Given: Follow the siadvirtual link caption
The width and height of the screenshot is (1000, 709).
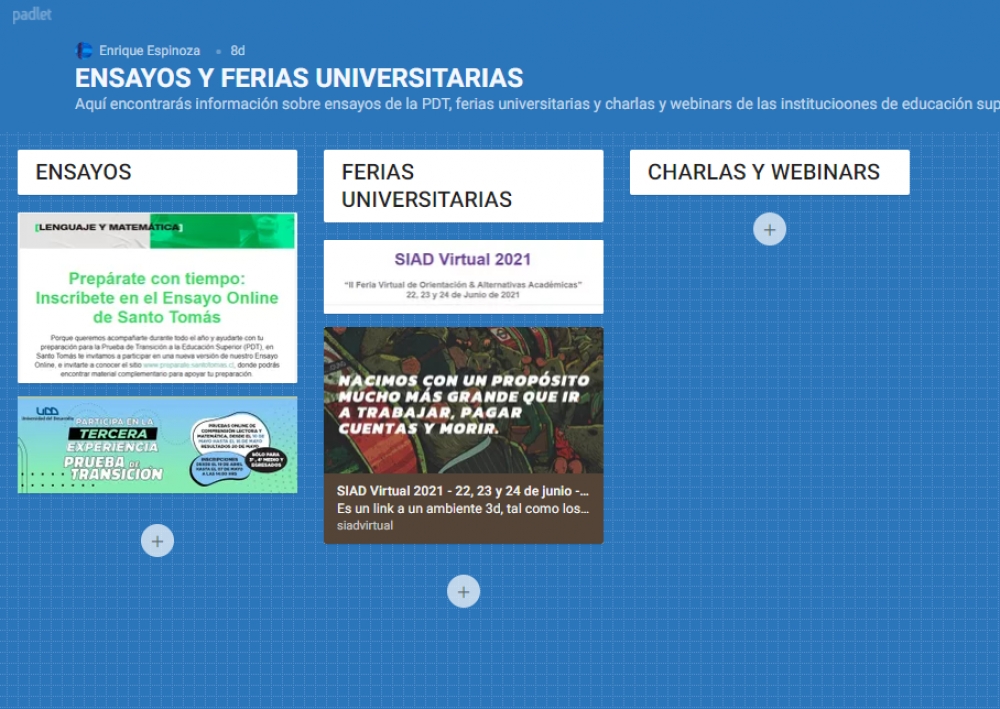Looking at the screenshot, I should (x=365, y=525).
